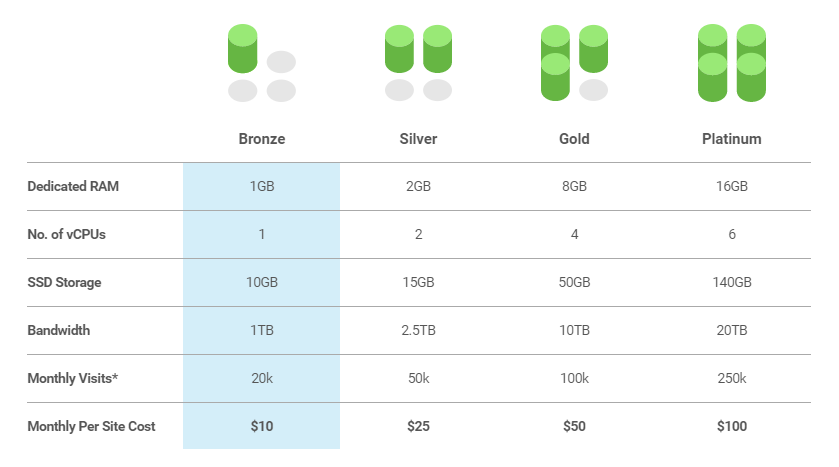Click the Bronze $10 monthly cost
Image resolution: width=839 pixels, height=467 pixels.
[262, 426]
